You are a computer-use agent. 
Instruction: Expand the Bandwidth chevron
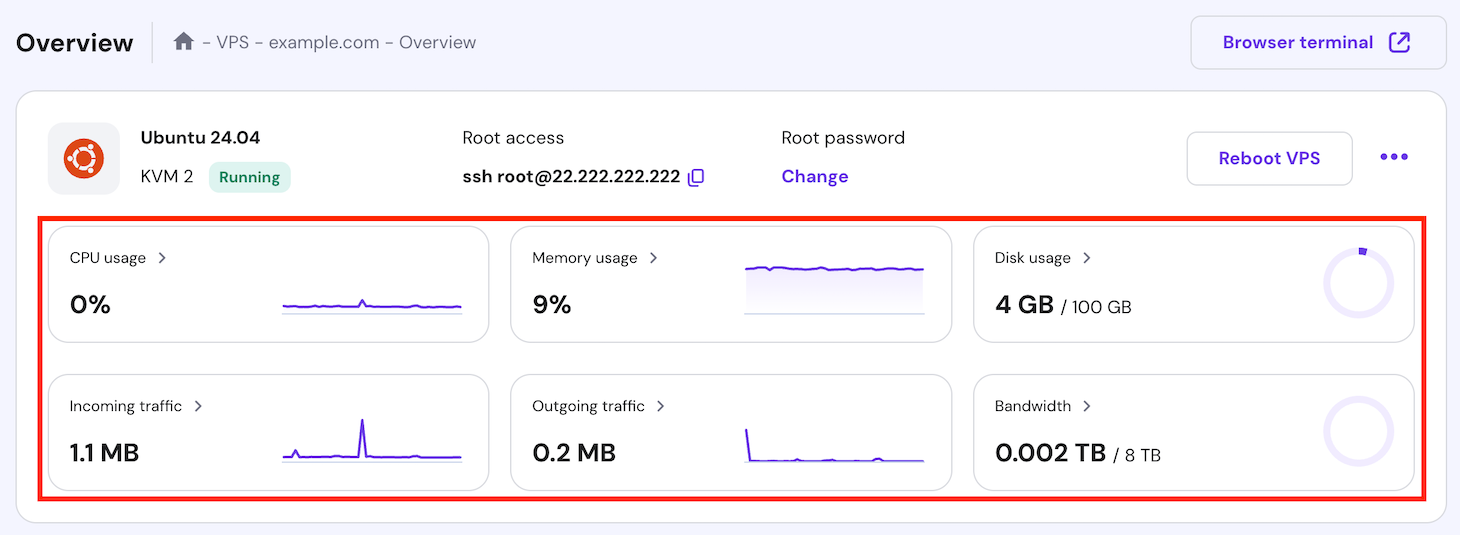pos(1087,406)
